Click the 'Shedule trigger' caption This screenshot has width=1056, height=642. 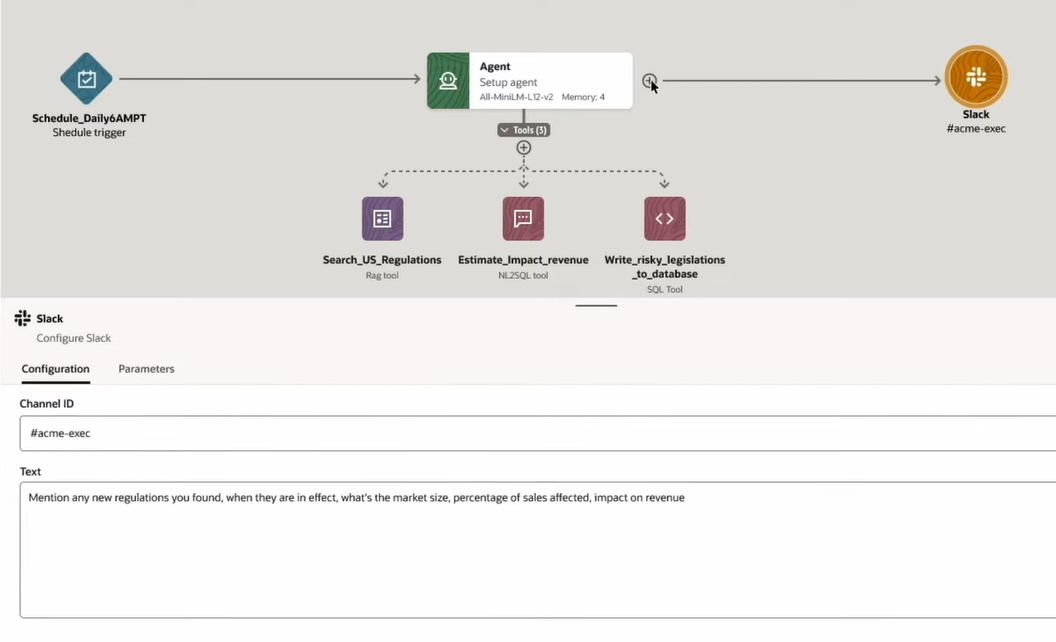pyautogui.click(x=89, y=133)
